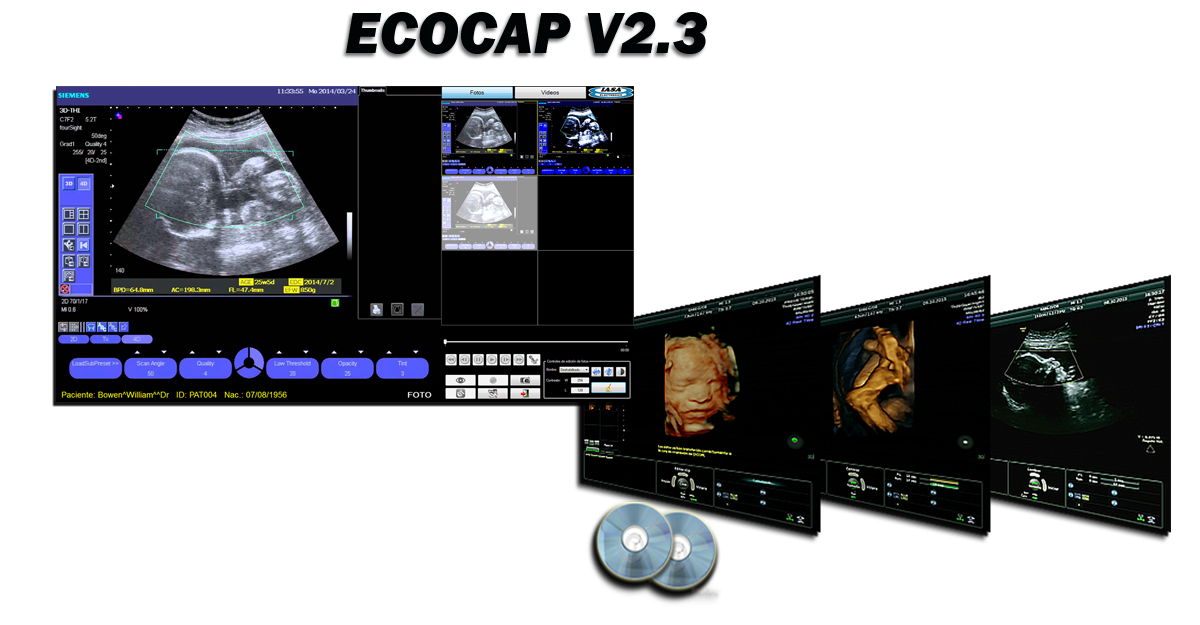The width and height of the screenshot is (1200, 625).
Task: Choose the side-thumbnail layout icon
Action: [x=69, y=214]
